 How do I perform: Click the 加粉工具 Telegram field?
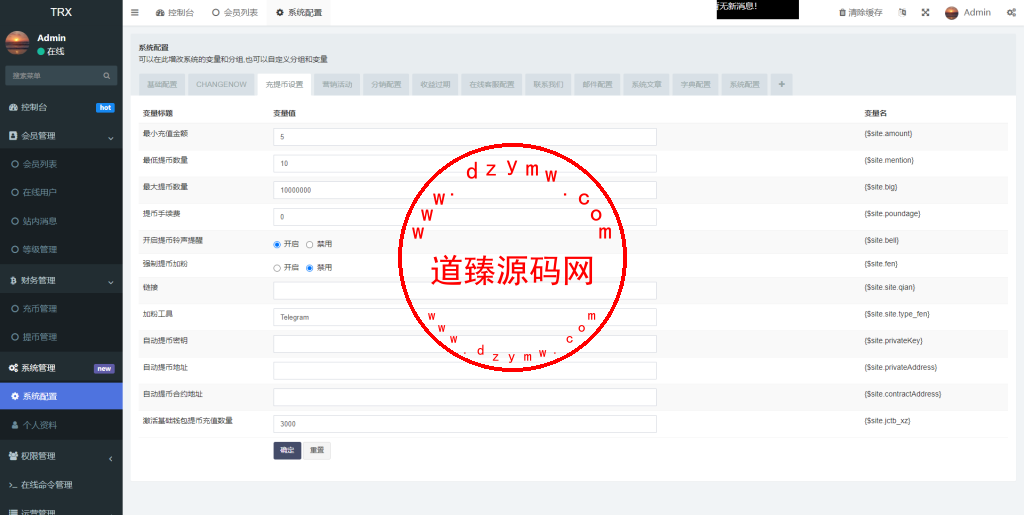(x=465, y=317)
